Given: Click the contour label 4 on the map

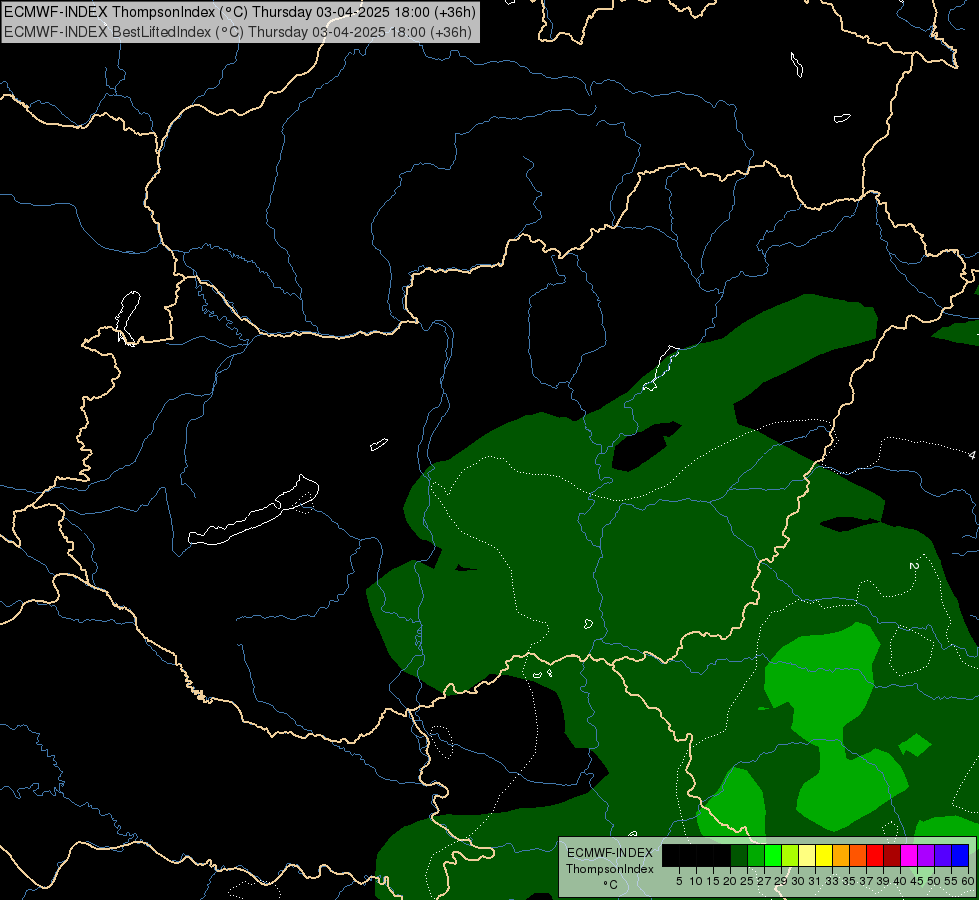Looking at the screenshot, I should [972, 455].
